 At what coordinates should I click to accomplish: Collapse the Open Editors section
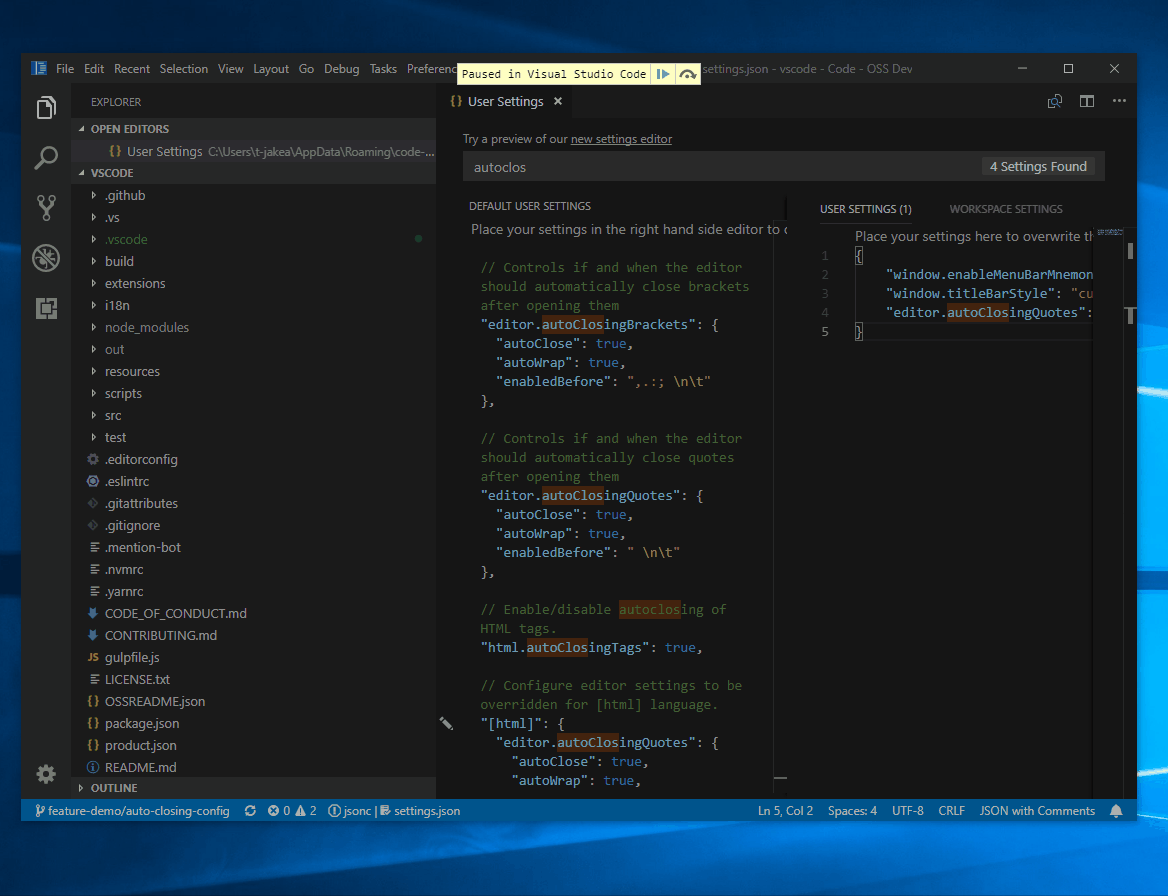(253, 129)
